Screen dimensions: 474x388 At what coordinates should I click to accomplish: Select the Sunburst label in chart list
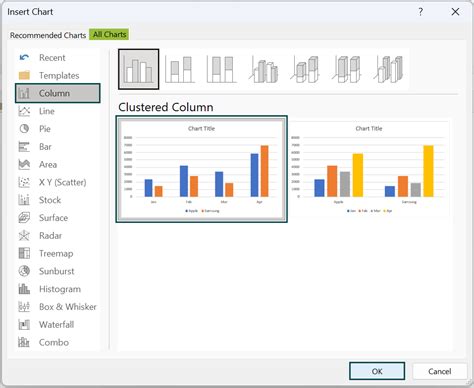(57, 271)
